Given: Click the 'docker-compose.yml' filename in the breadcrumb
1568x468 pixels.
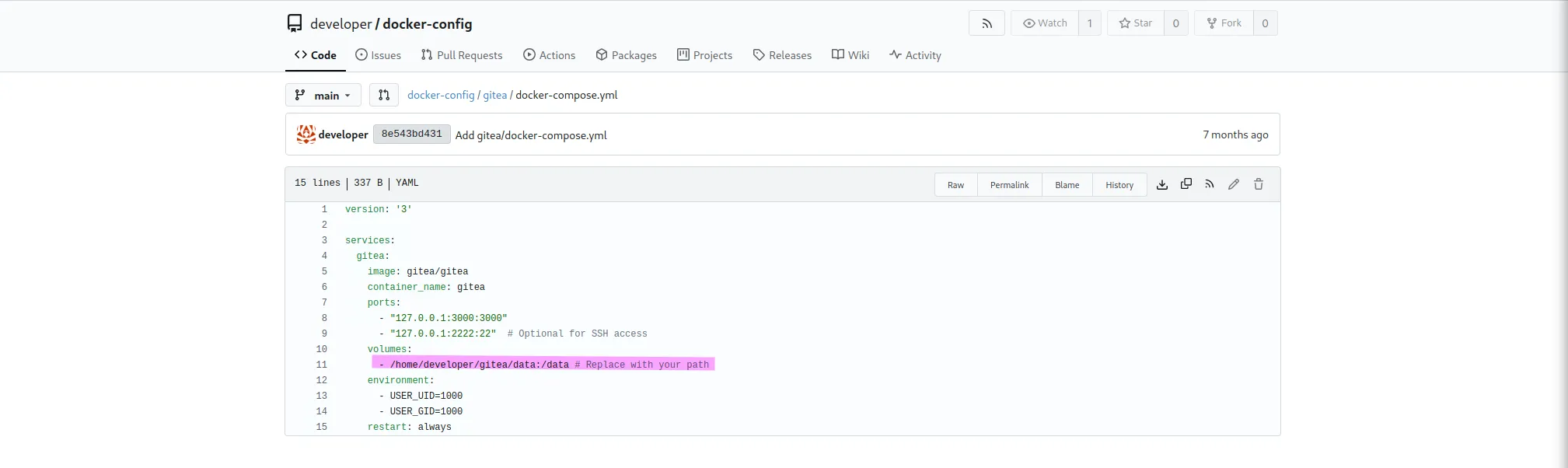Looking at the screenshot, I should pos(567,95).
